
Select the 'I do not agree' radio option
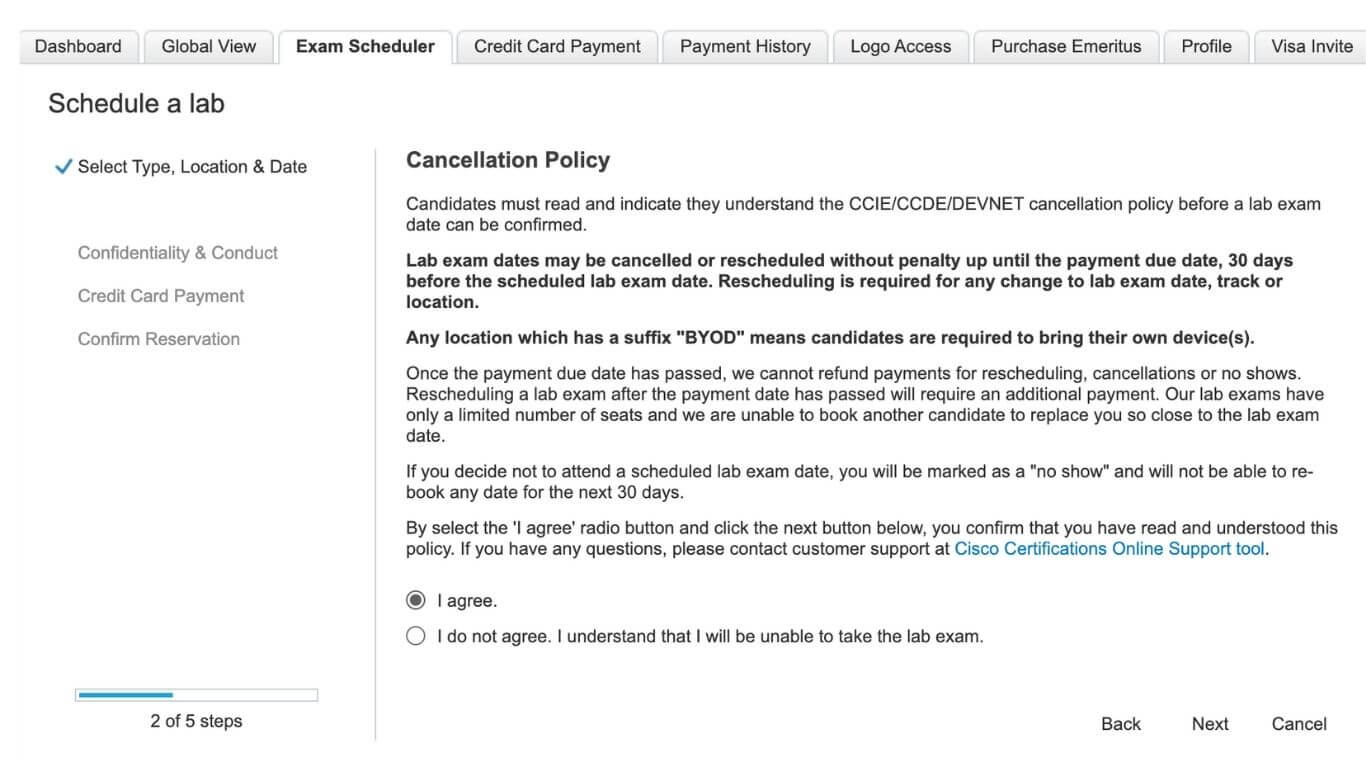[x=416, y=636]
